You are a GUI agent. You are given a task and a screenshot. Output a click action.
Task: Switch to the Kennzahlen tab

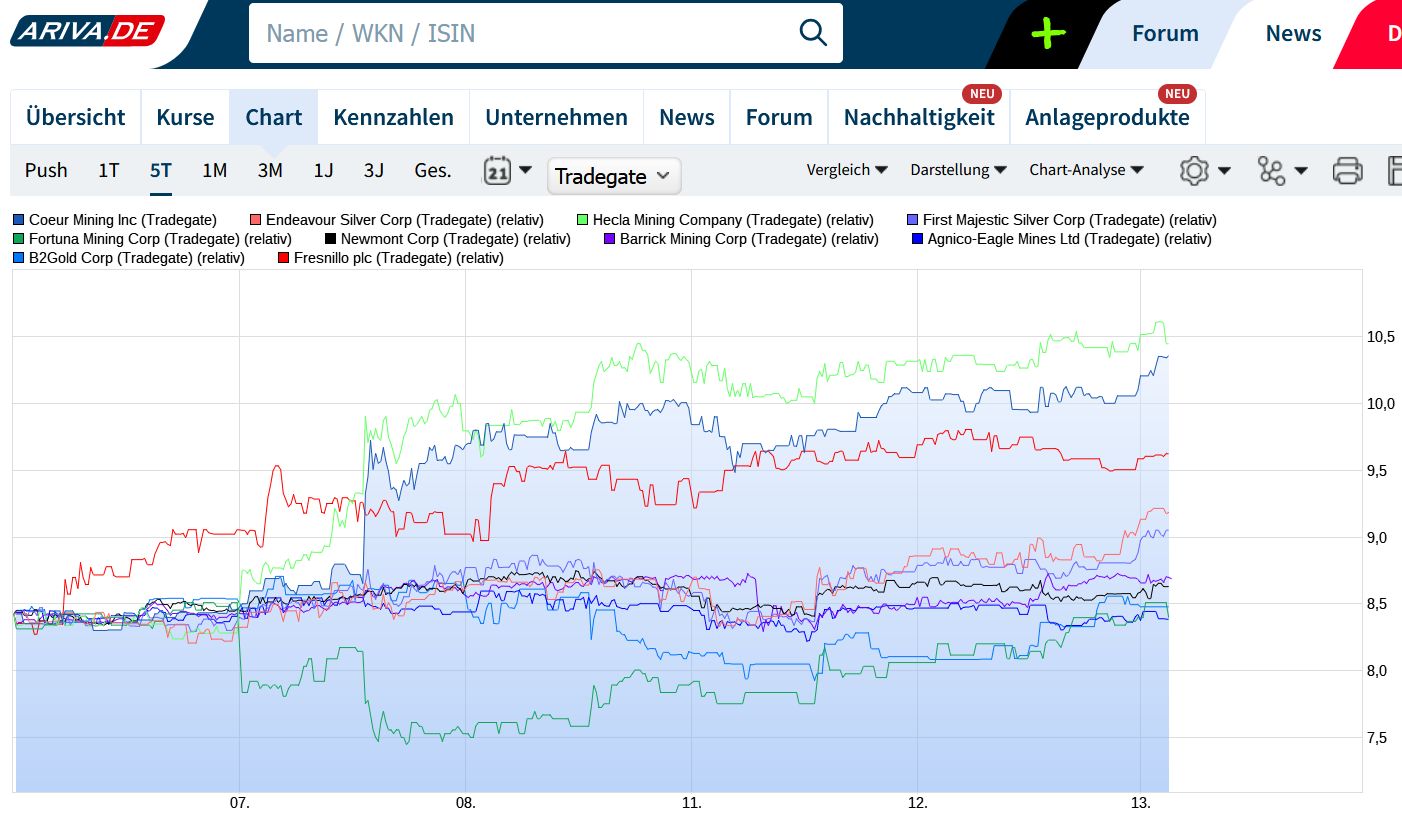coord(393,117)
